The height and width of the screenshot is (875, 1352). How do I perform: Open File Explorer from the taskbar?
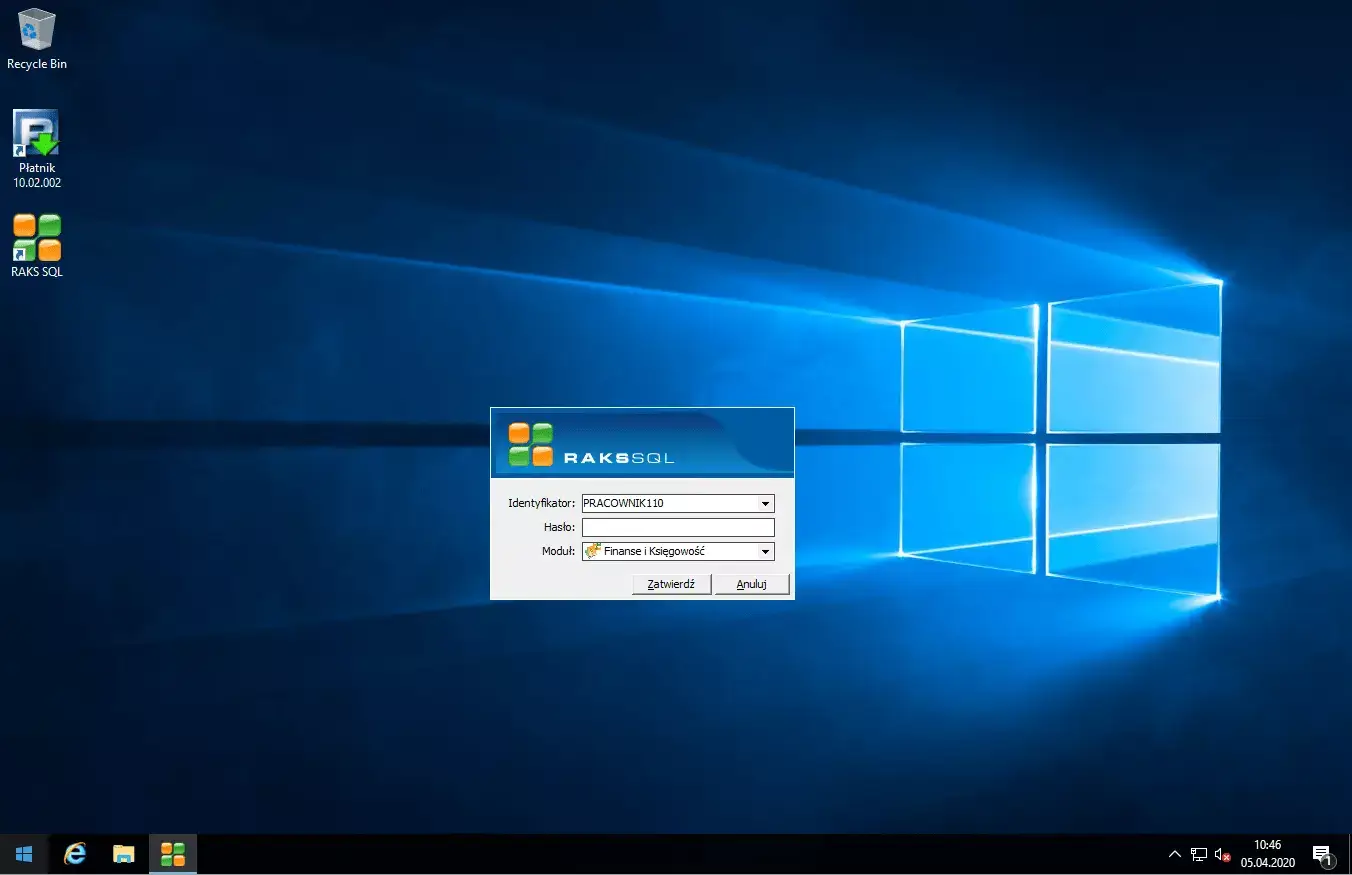point(124,854)
